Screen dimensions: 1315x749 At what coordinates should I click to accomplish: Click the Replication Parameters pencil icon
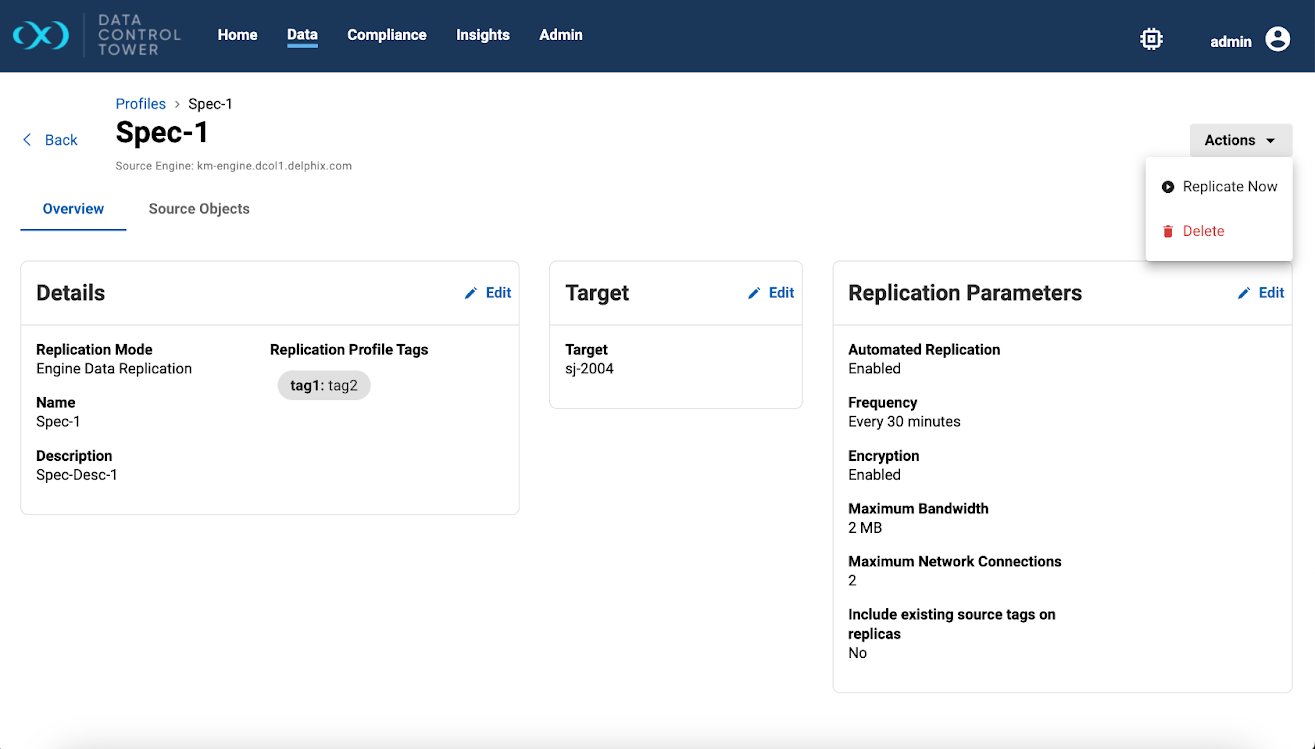[x=1244, y=293]
